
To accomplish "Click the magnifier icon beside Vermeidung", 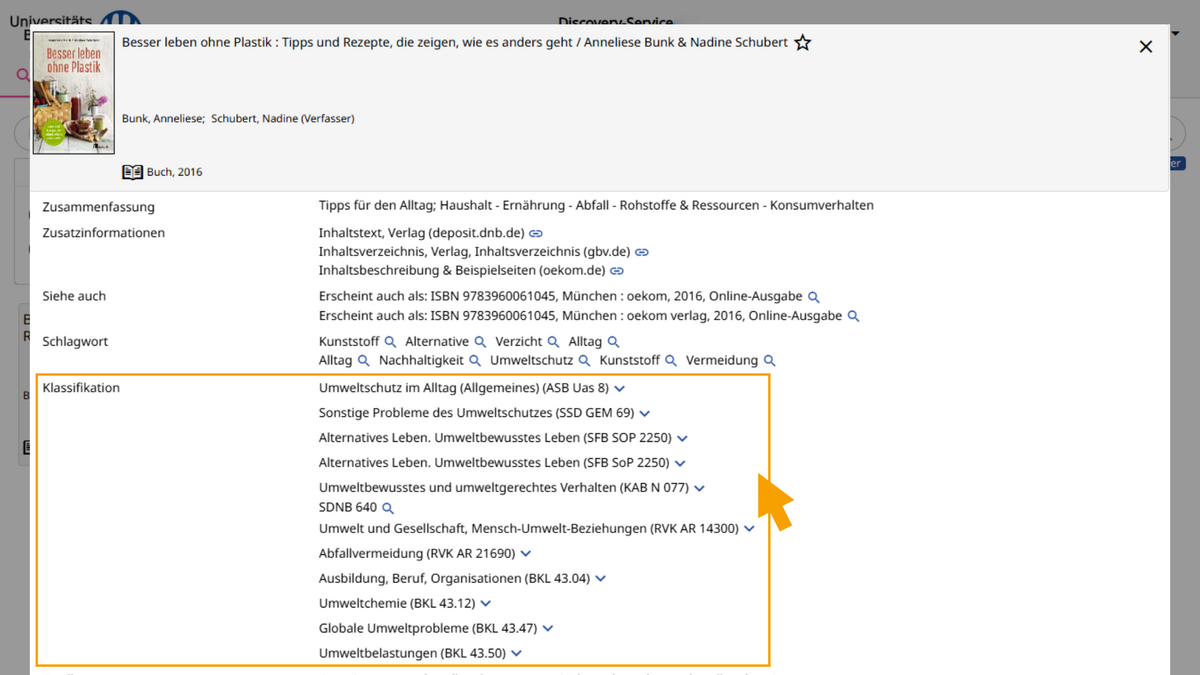I will coord(769,360).
